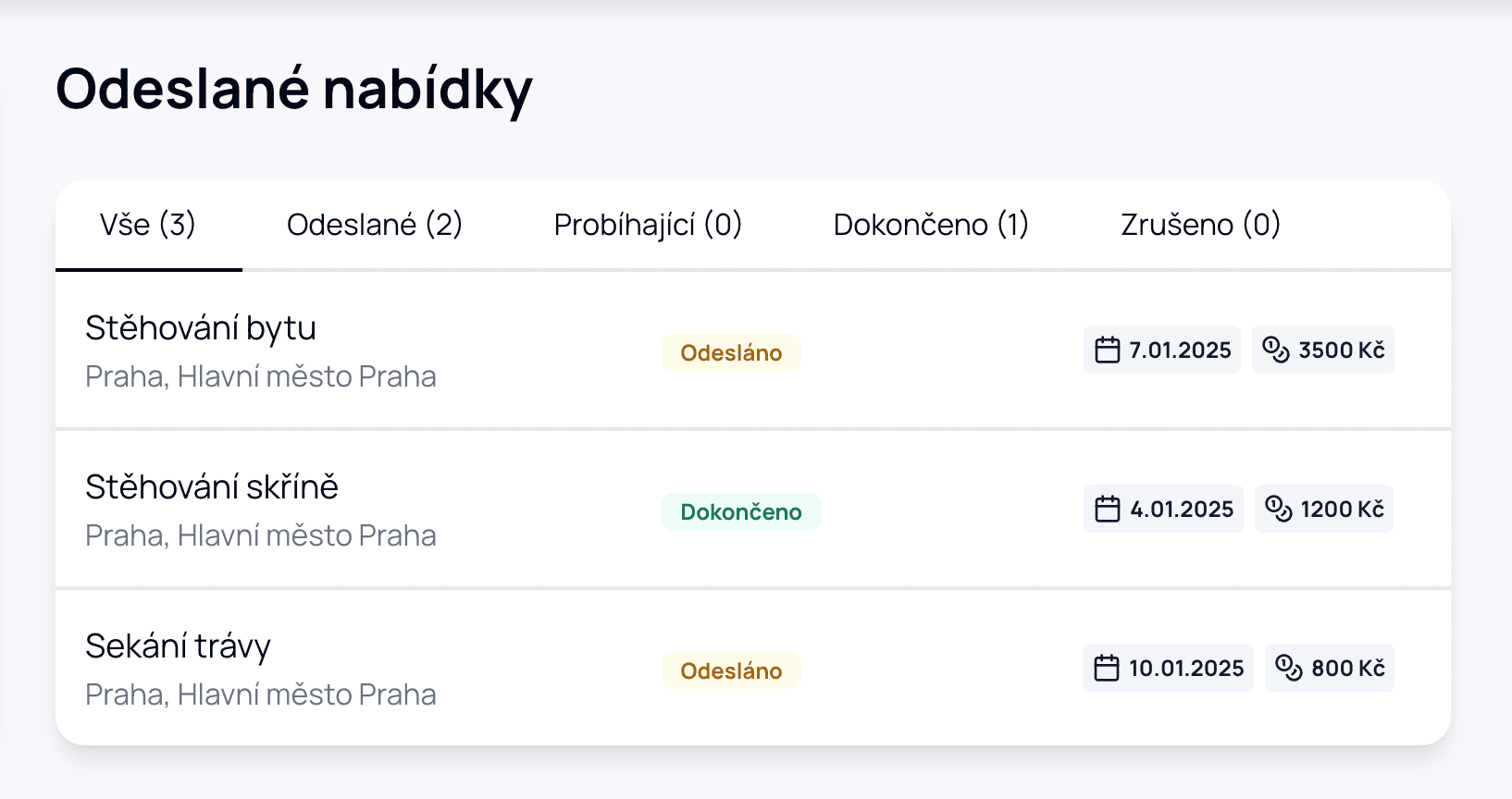Select the Probíhající (0) tab
Viewport: 1512px width, 799px height.
pos(648,225)
